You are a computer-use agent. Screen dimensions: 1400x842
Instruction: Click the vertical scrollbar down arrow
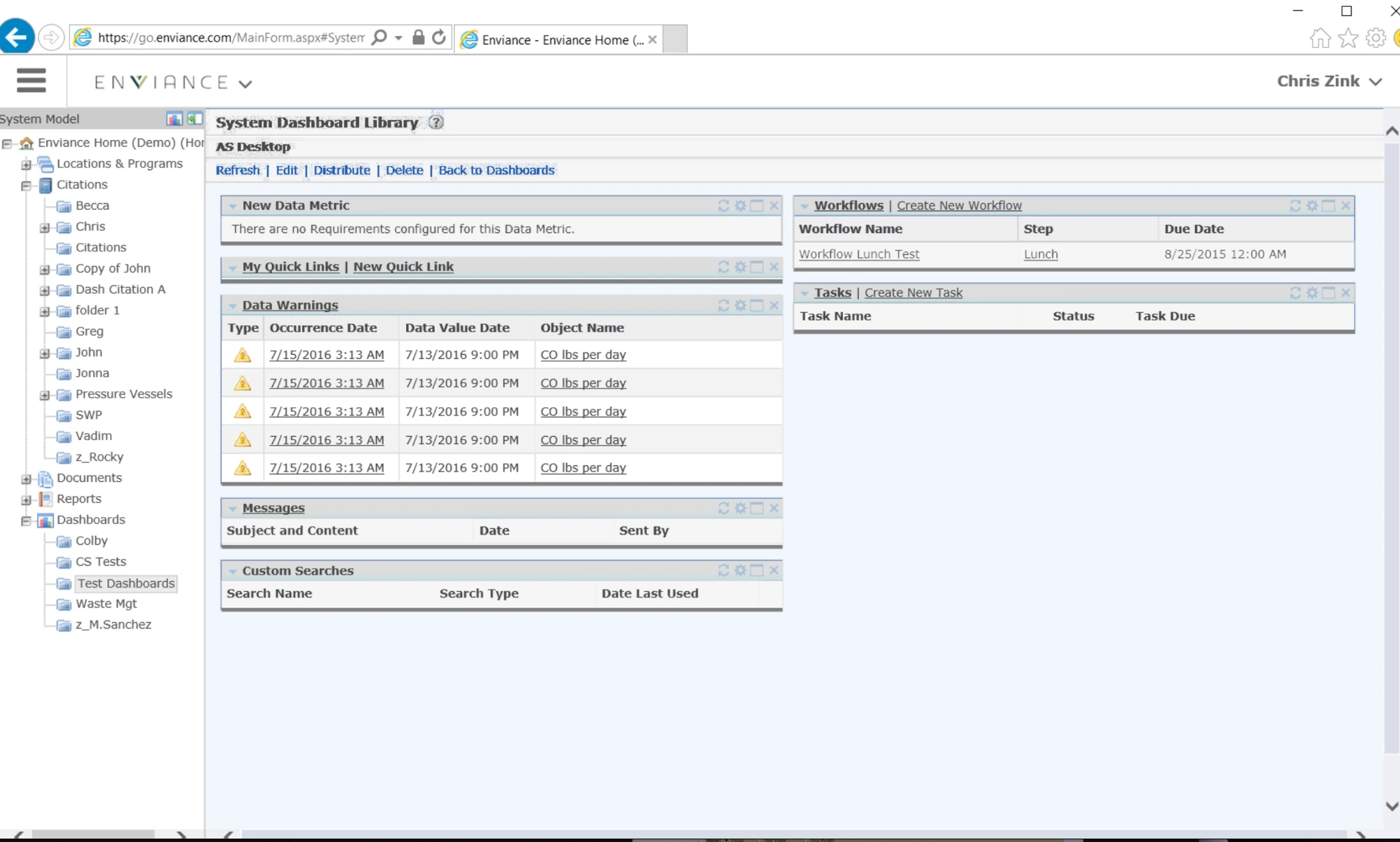click(1391, 806)
